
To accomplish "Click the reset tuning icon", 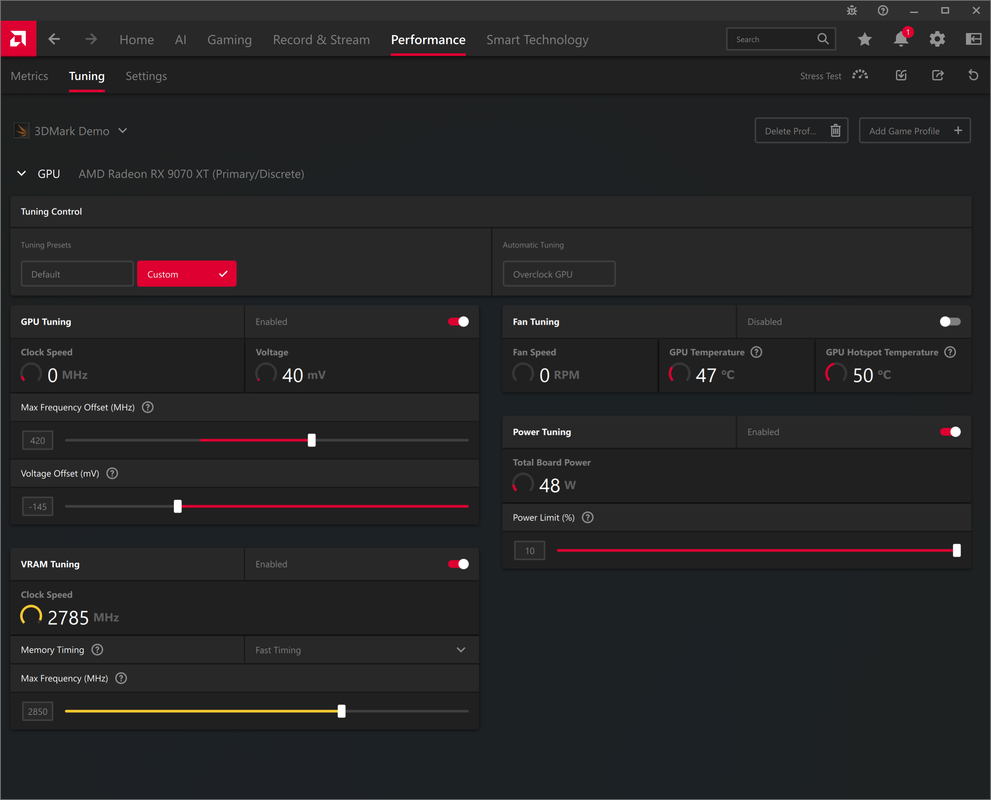I will tap(973, 75).
